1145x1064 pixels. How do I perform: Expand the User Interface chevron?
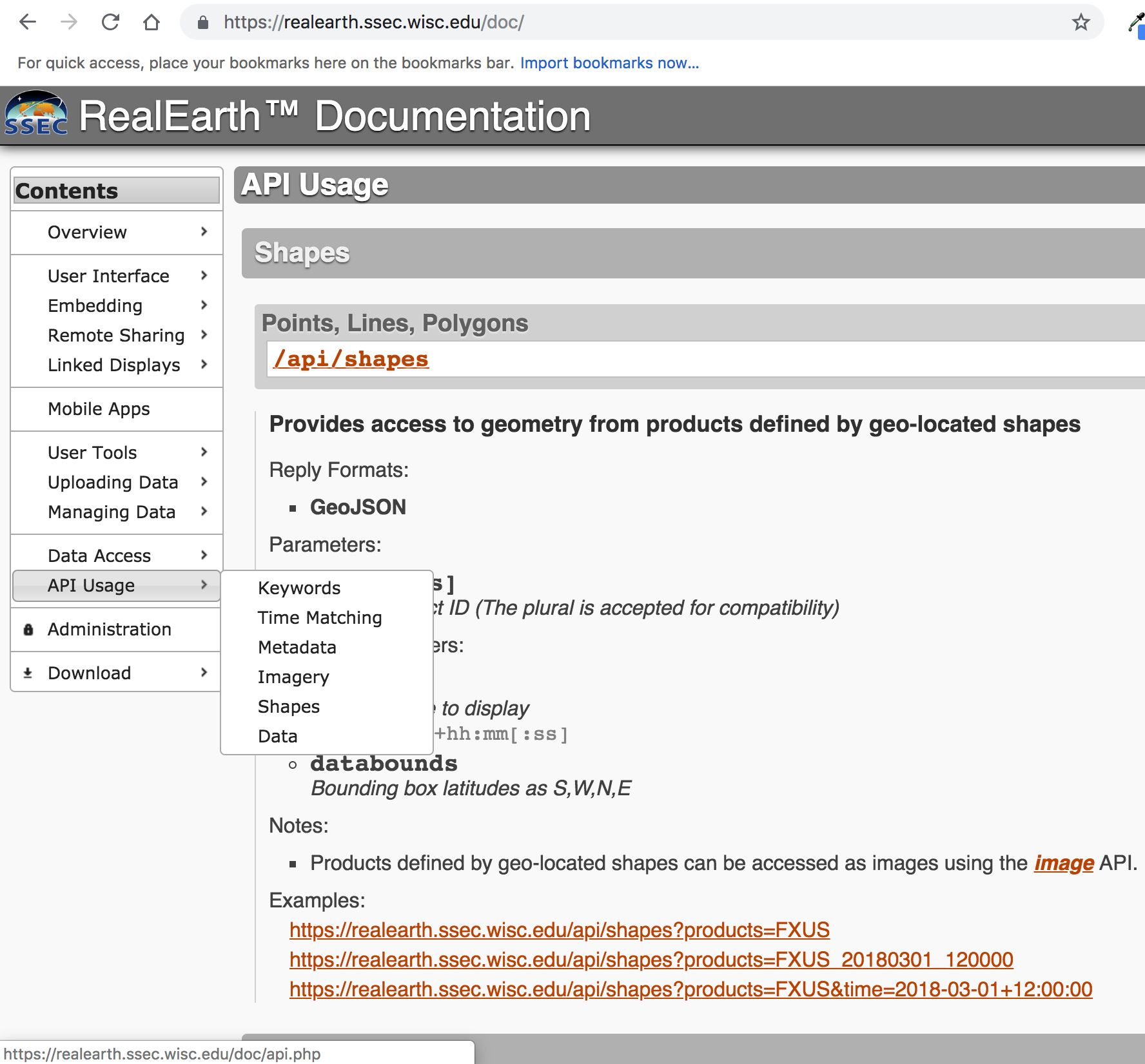click(204, 275)
